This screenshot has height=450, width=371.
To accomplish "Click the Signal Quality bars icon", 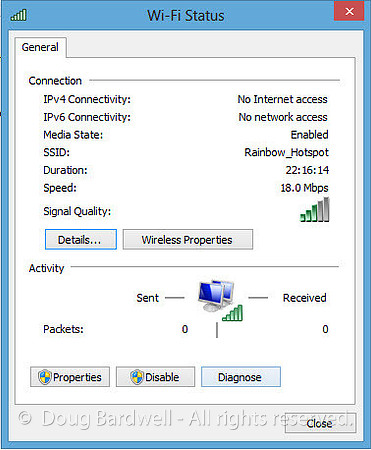I will click(x=314, y=210).
